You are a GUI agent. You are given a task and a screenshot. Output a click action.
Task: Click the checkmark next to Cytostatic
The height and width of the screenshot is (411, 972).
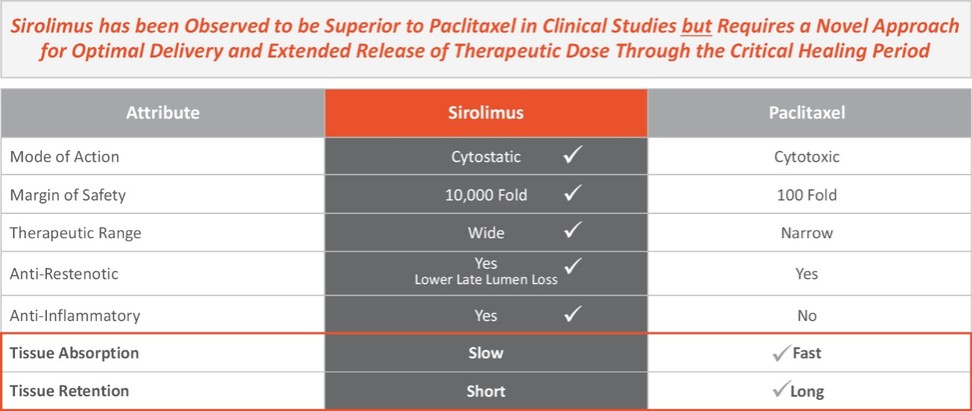(x=573, y=156)
